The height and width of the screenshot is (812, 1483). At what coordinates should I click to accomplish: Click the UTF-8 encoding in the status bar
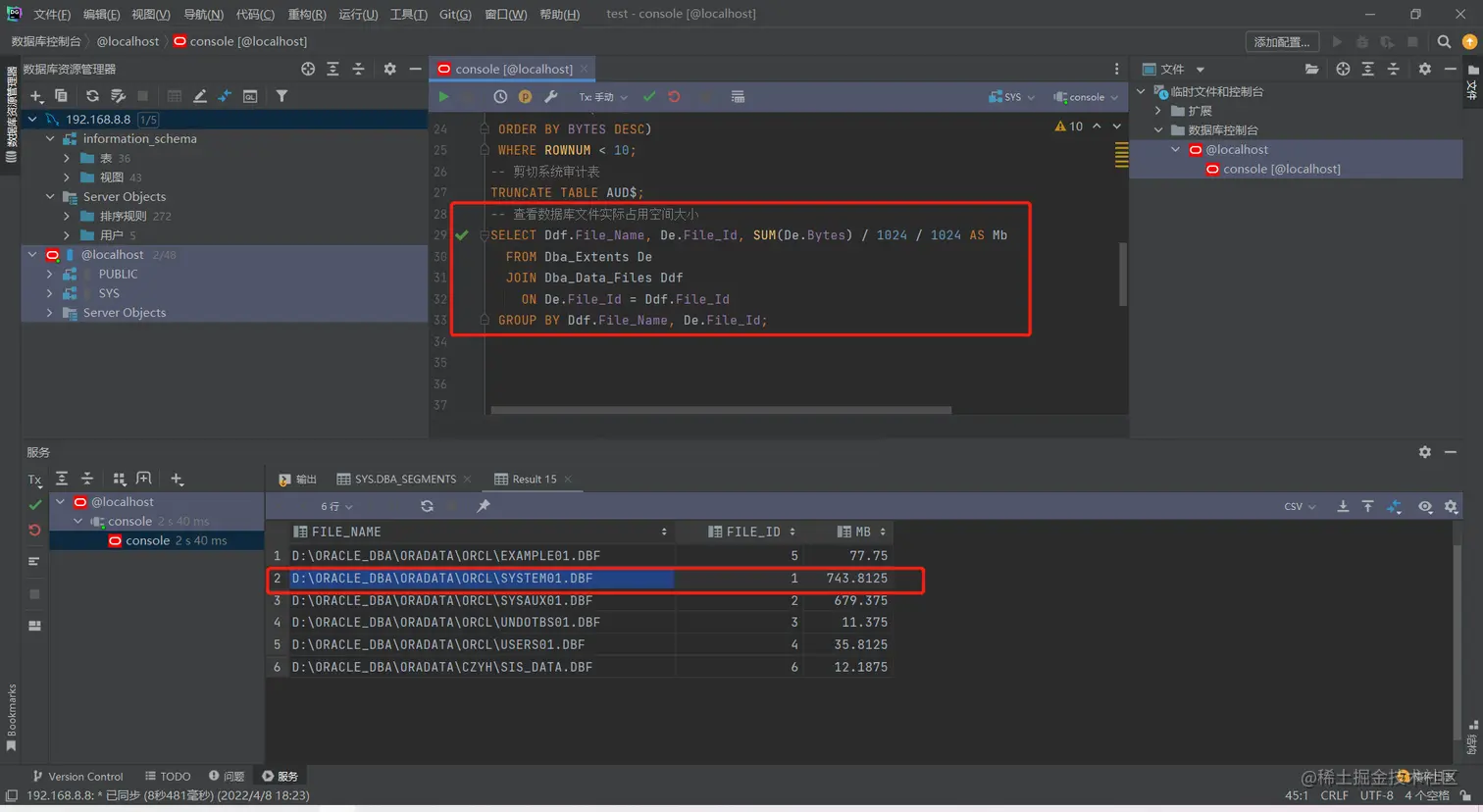tap(1376, 795)
